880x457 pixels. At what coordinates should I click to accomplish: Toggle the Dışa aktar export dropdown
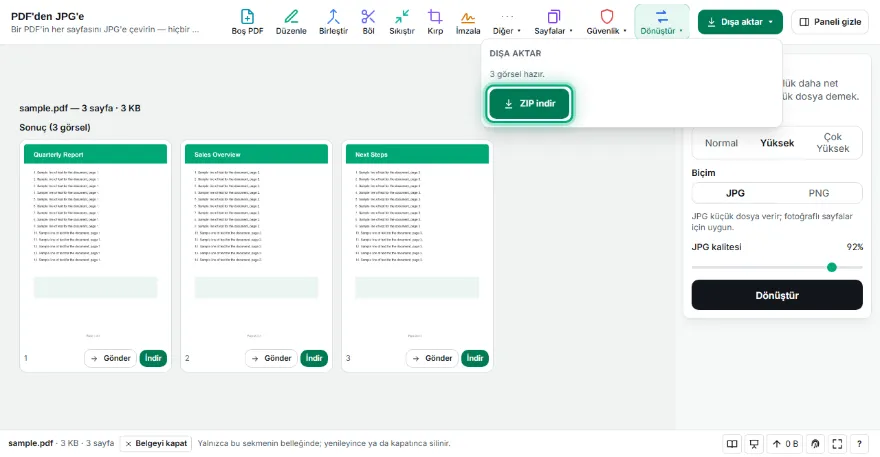[740, 22]
